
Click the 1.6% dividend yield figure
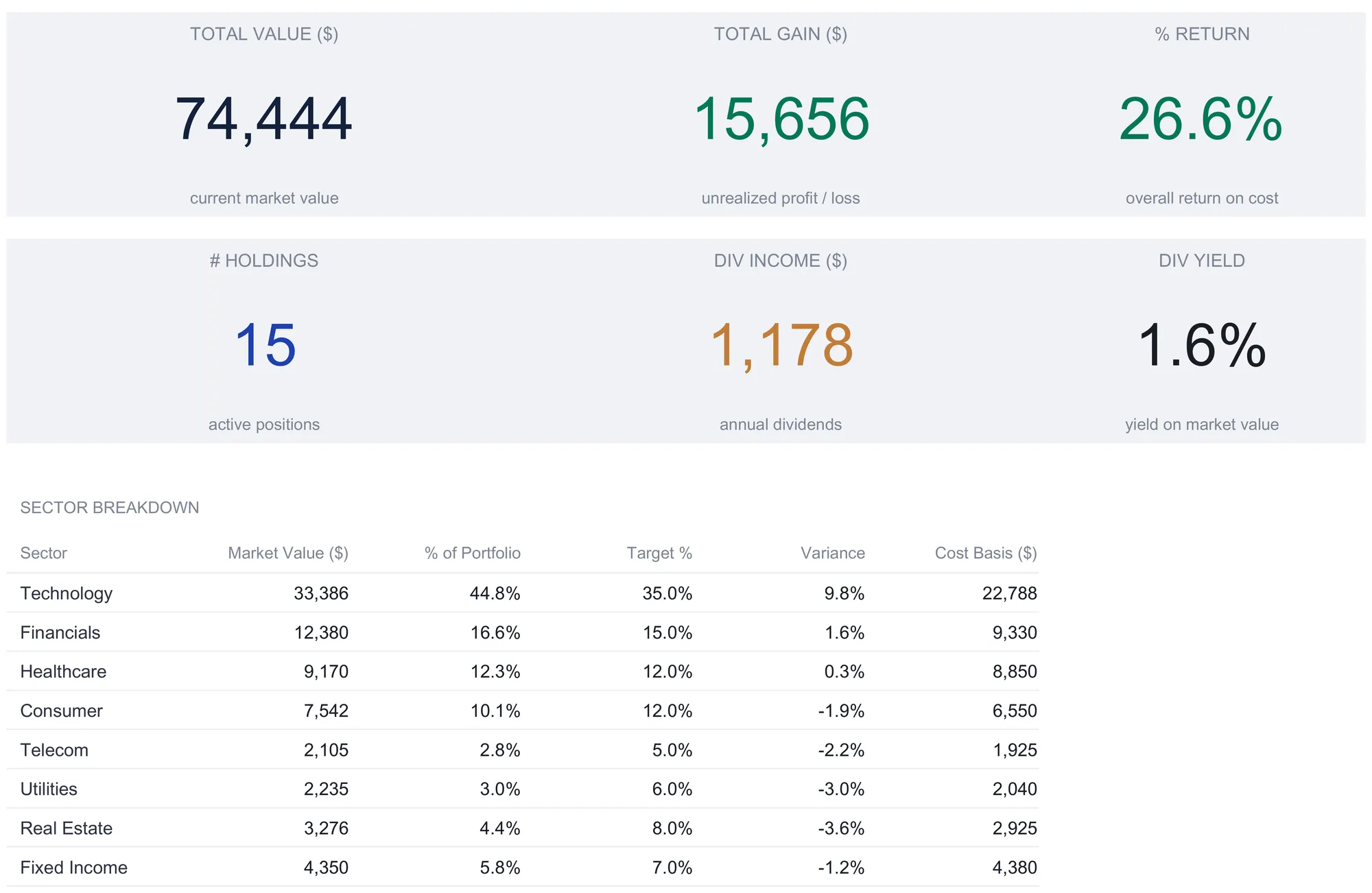click(x=1202, y=345)
